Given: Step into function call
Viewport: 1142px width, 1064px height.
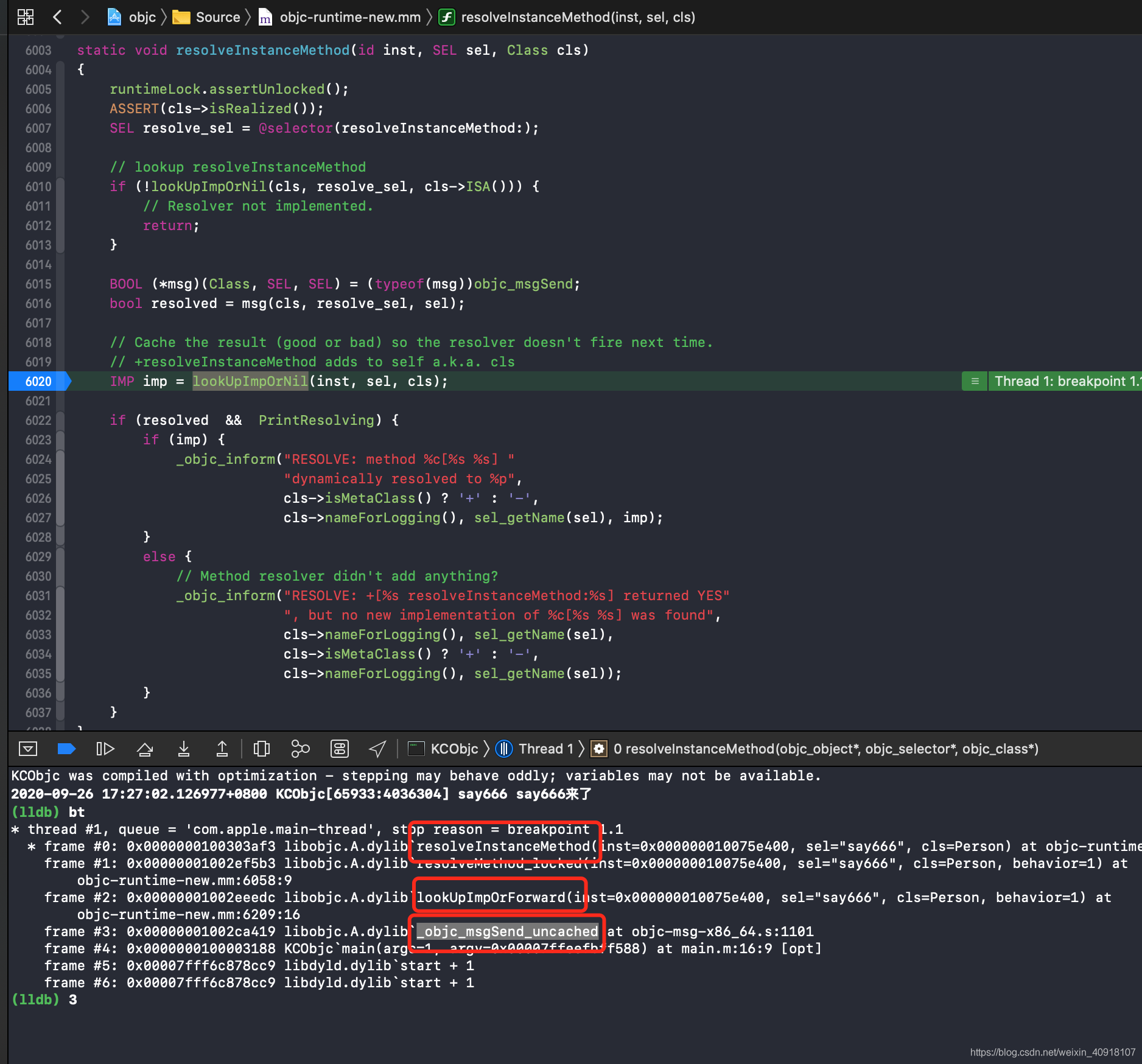Looking at the screenshot, I should [184, 749].
